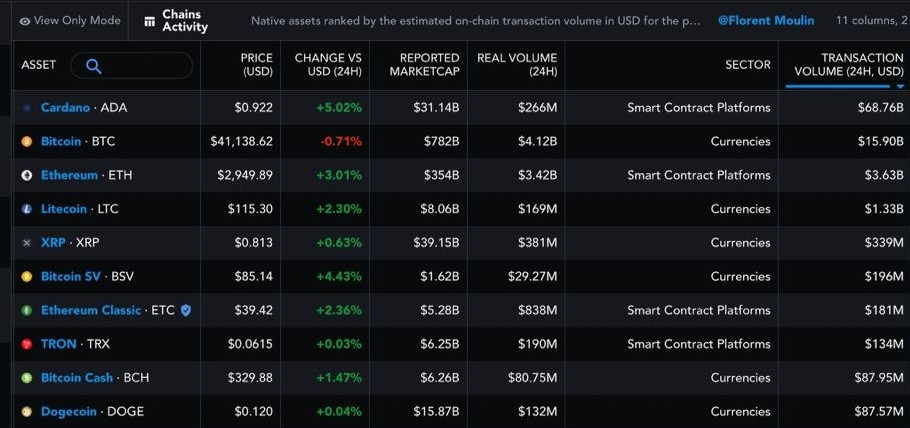Sort by the Price (USD) column header
Screen dimensions: 910x428
point(257,64)
